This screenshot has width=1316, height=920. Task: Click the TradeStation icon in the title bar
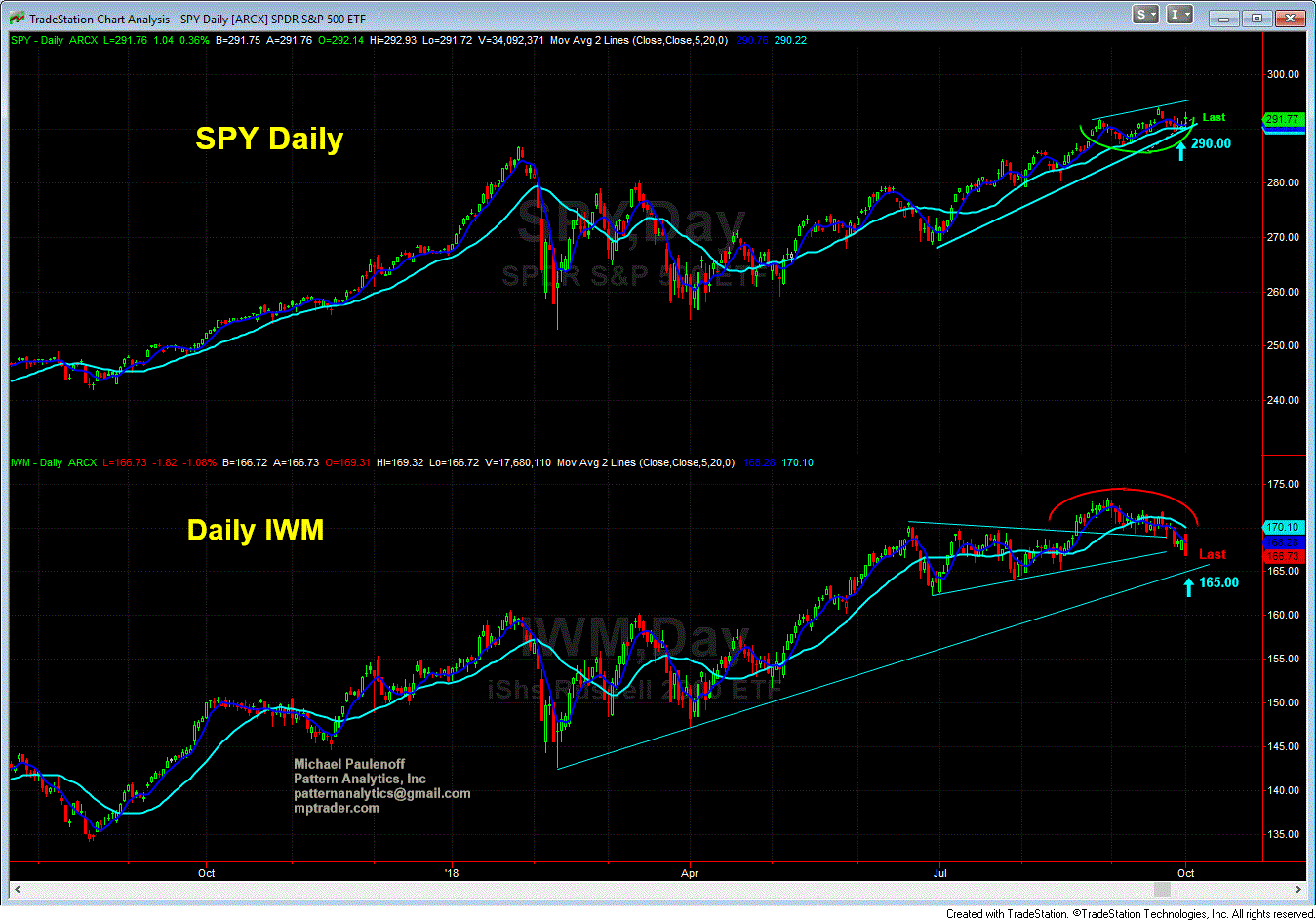click(x=17, y=18)
